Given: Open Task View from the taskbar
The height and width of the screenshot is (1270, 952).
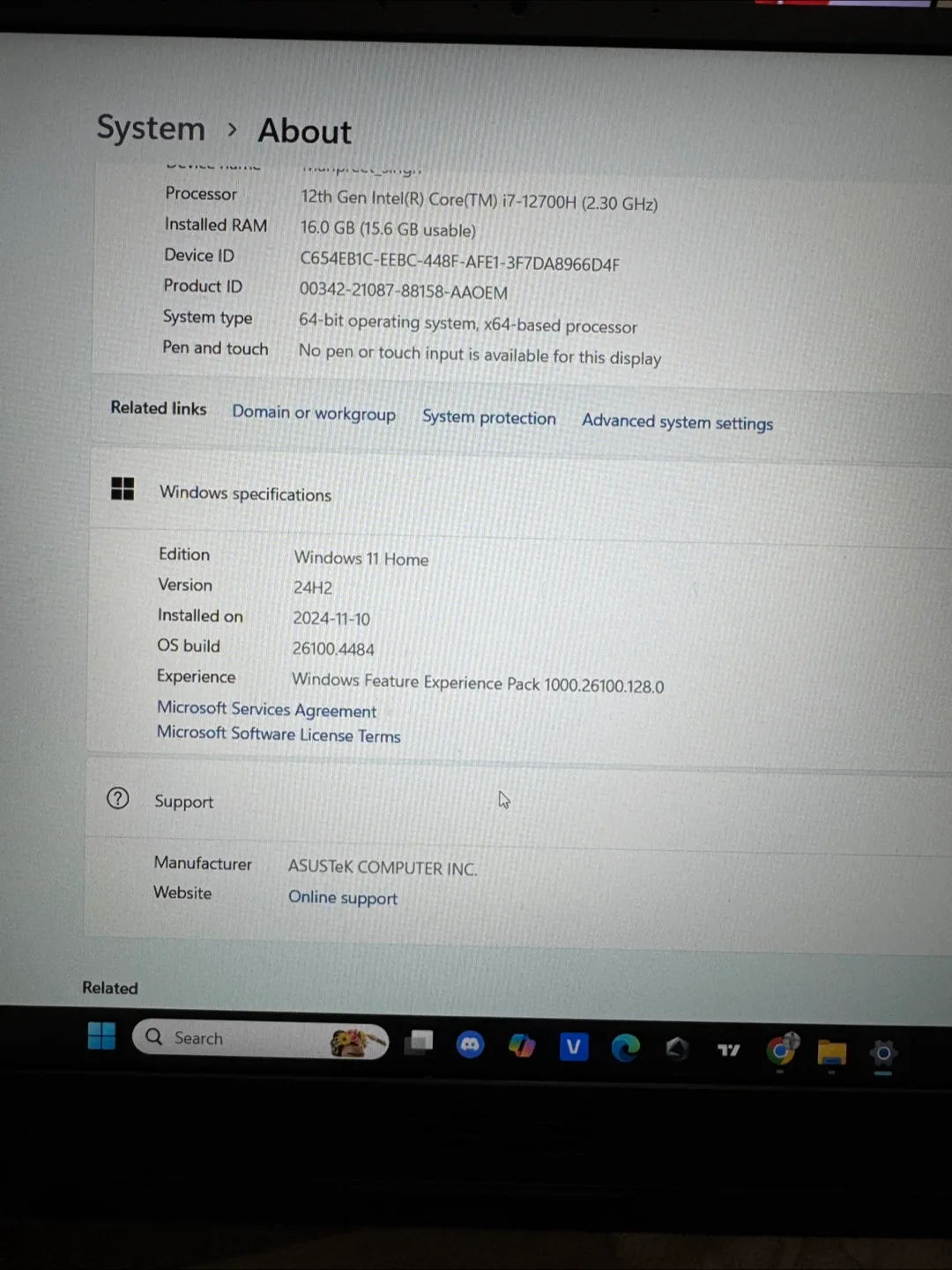Looking at the screenshot, I should [x=419, y=1042].
